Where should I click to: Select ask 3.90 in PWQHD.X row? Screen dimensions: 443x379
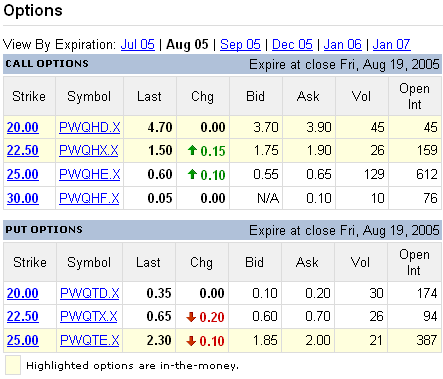319,127
